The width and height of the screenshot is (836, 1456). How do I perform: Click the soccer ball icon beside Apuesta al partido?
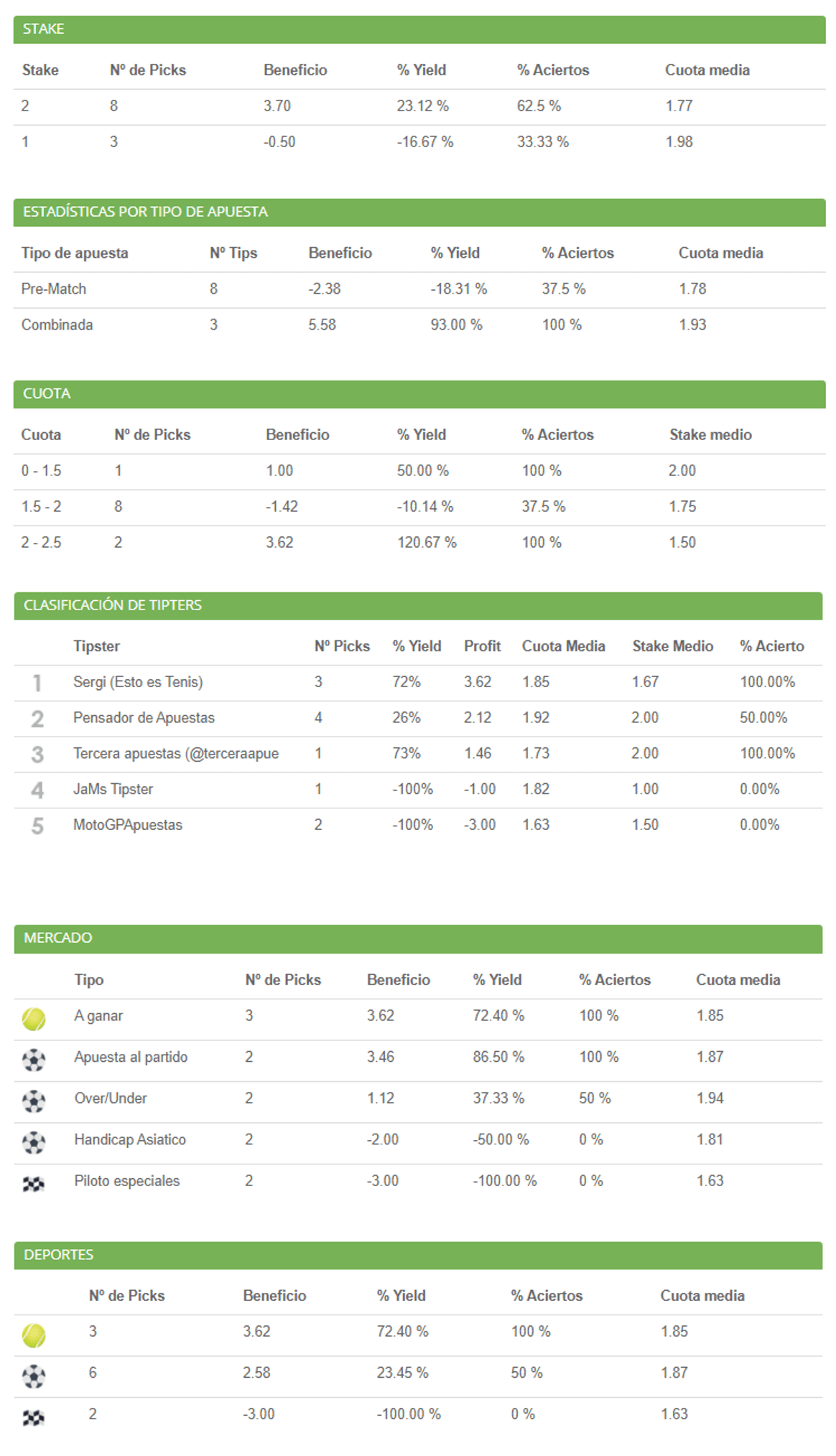(x=34, y=1060)
